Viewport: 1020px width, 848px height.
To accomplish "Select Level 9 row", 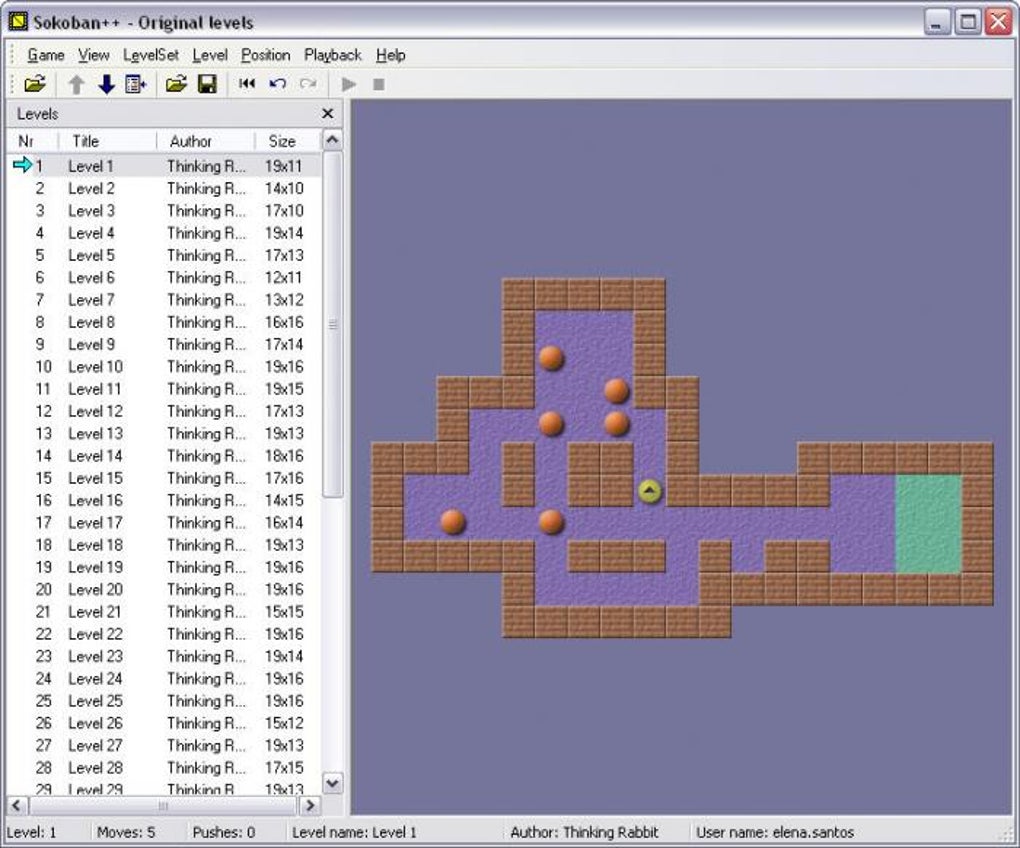I will [164, 344].
